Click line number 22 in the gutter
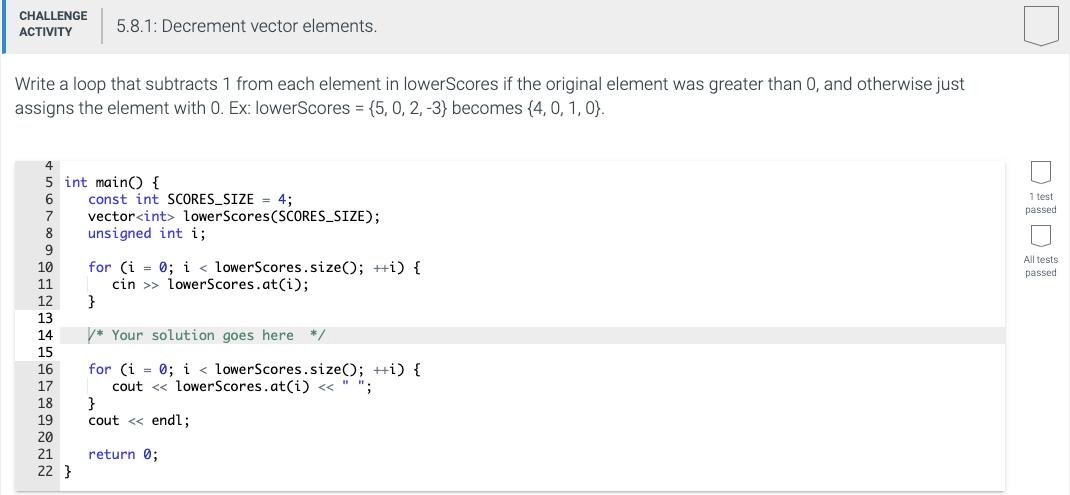1070x495 pixels. point(45,471)
